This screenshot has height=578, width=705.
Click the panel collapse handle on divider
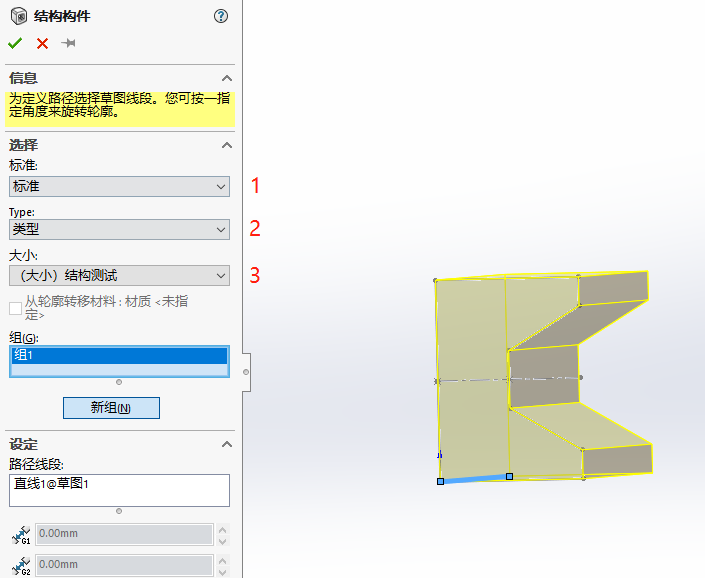point(246,372)
